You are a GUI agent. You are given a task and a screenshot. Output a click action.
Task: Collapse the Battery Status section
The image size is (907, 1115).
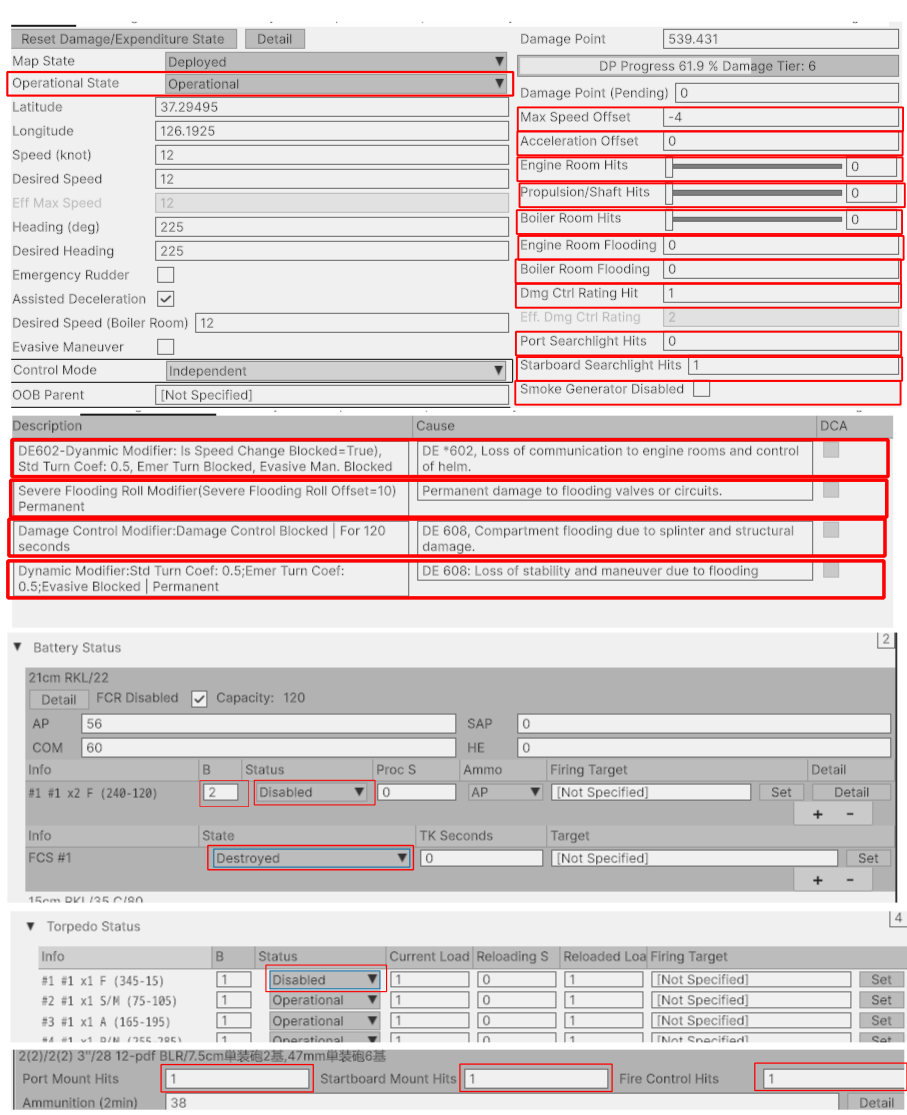[18, 647]
